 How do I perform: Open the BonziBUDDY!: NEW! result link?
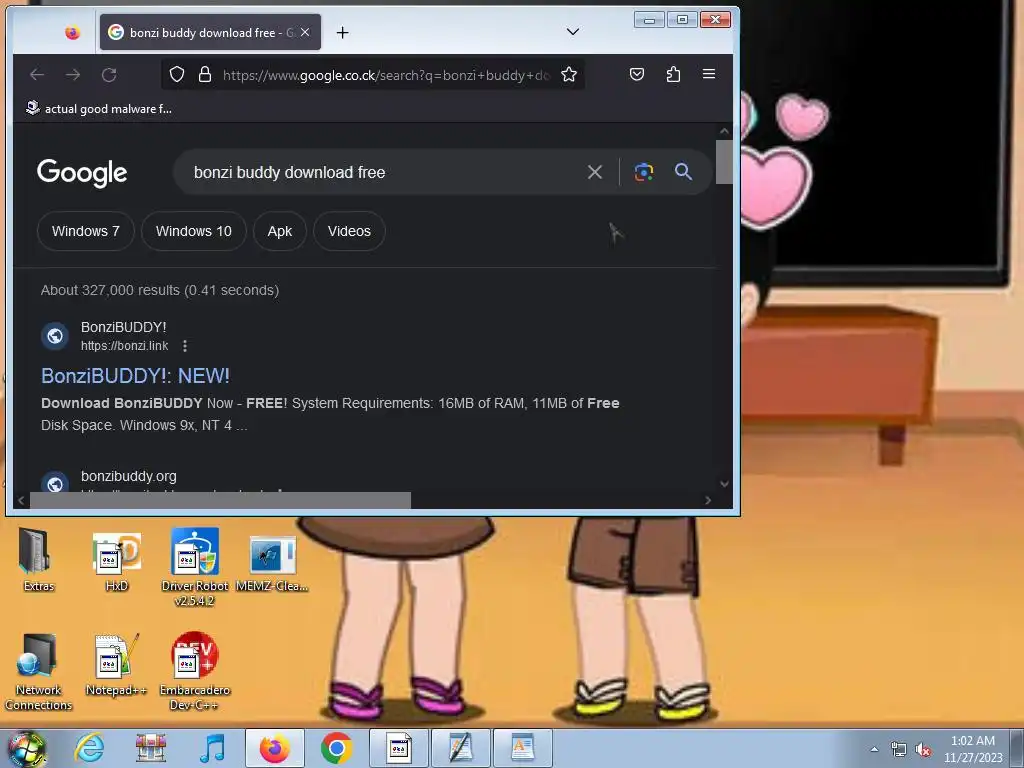point(135,376)
